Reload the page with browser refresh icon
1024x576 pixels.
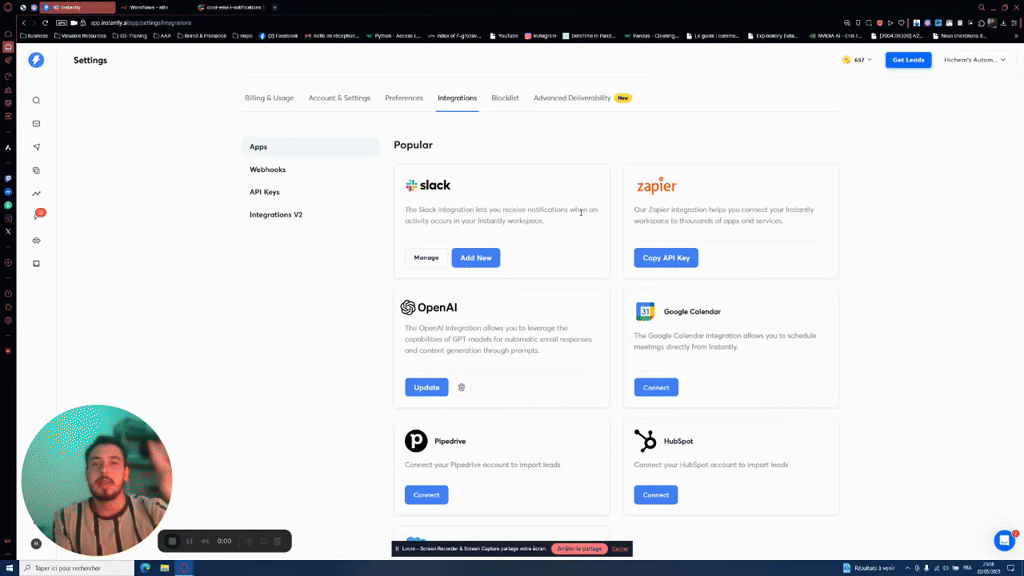(x=45, y=23)
